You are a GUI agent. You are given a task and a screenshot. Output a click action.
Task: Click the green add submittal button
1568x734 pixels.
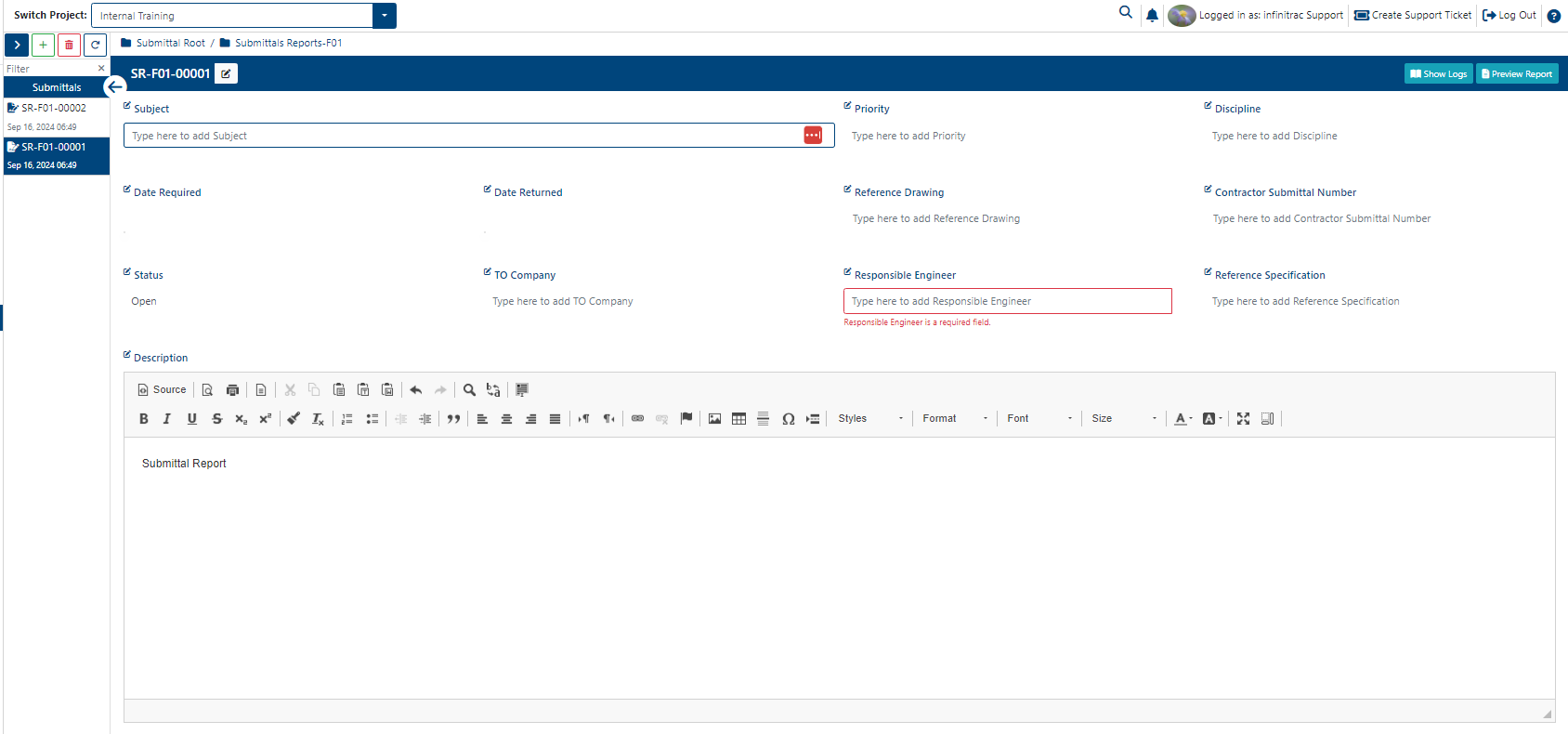(x=43, y=45)
